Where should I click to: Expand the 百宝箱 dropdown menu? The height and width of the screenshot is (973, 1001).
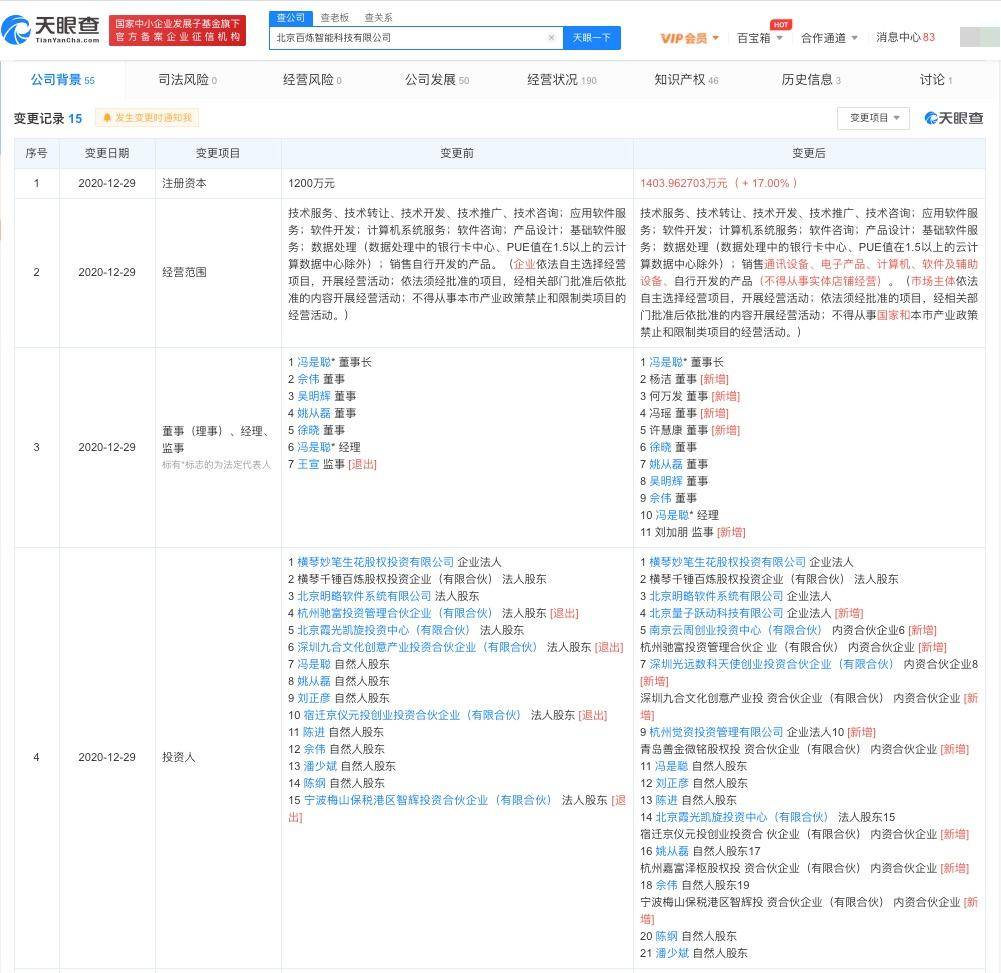760,38
